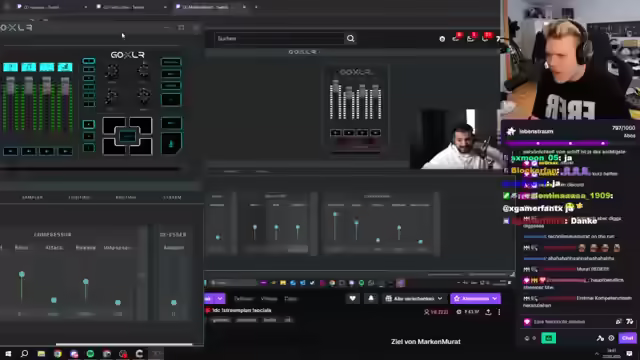Select effects preset 2 in GoXLR
This screenshot has height=360, width=640.
[89, 70]
